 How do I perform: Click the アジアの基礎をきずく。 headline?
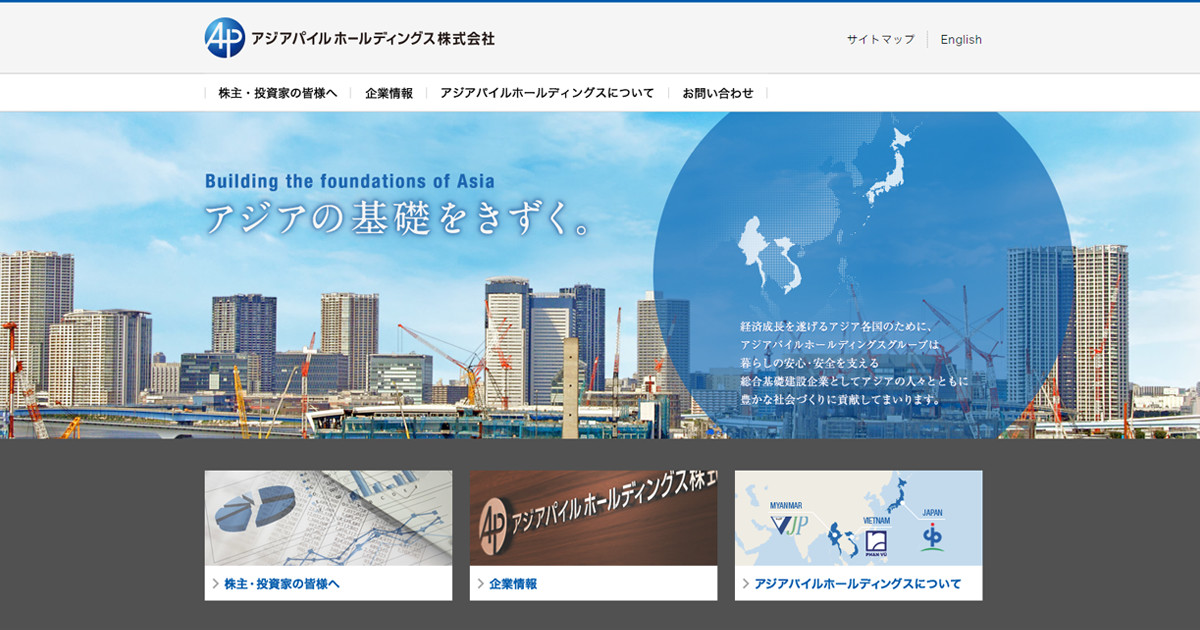point(398,220)
